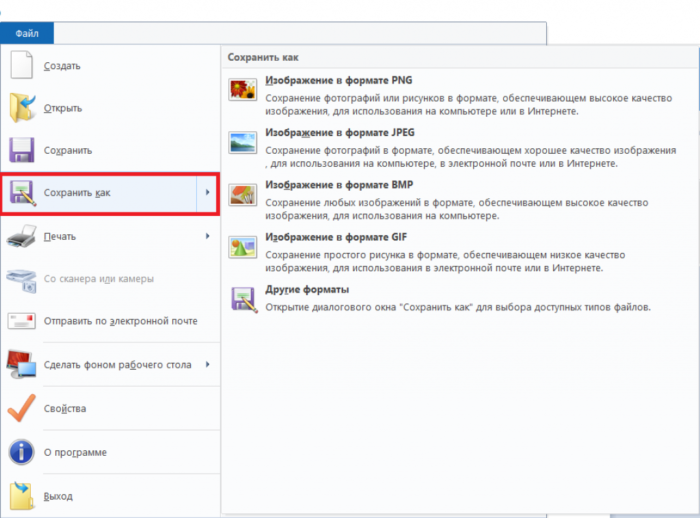Click the Открыть folder icon
Screen dimensions: 700x518
22,108
